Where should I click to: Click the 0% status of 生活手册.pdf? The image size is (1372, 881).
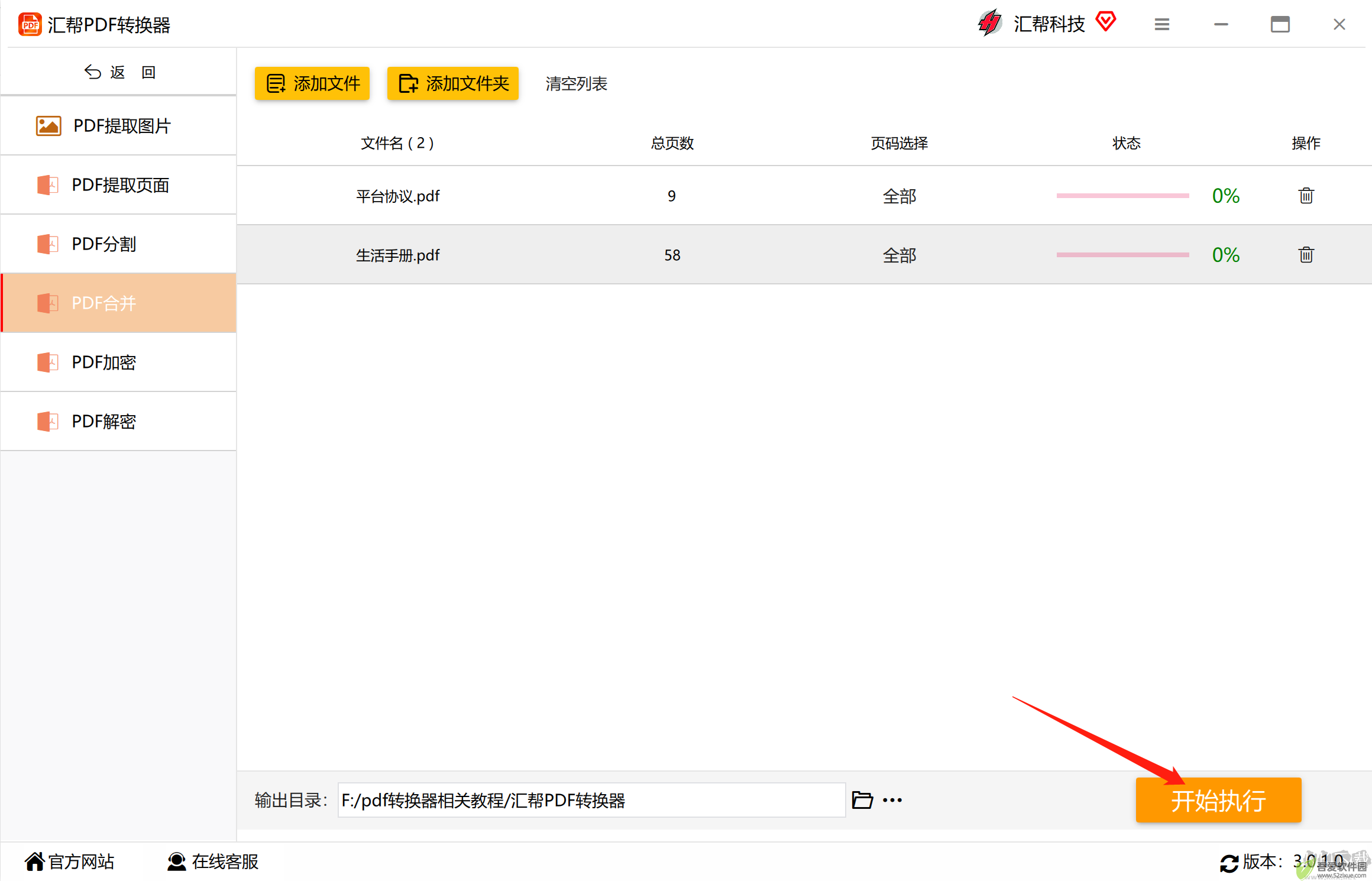pyautogui.click(x=1225, y=255)
